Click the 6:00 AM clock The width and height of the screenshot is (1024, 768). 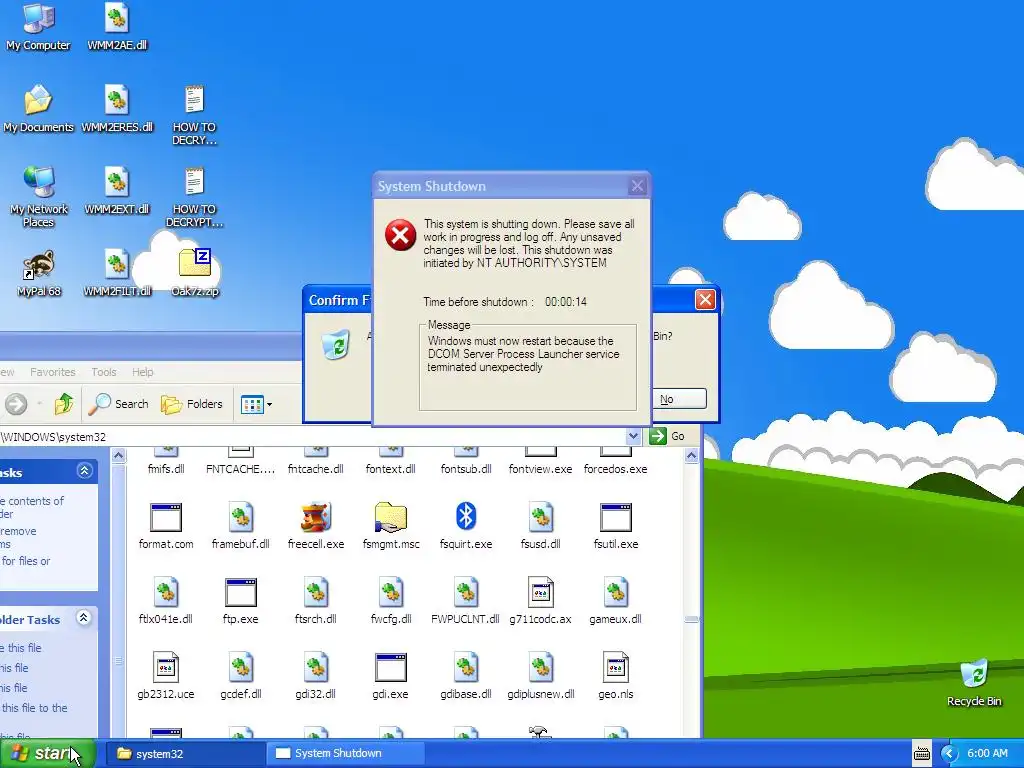[987, 754]
